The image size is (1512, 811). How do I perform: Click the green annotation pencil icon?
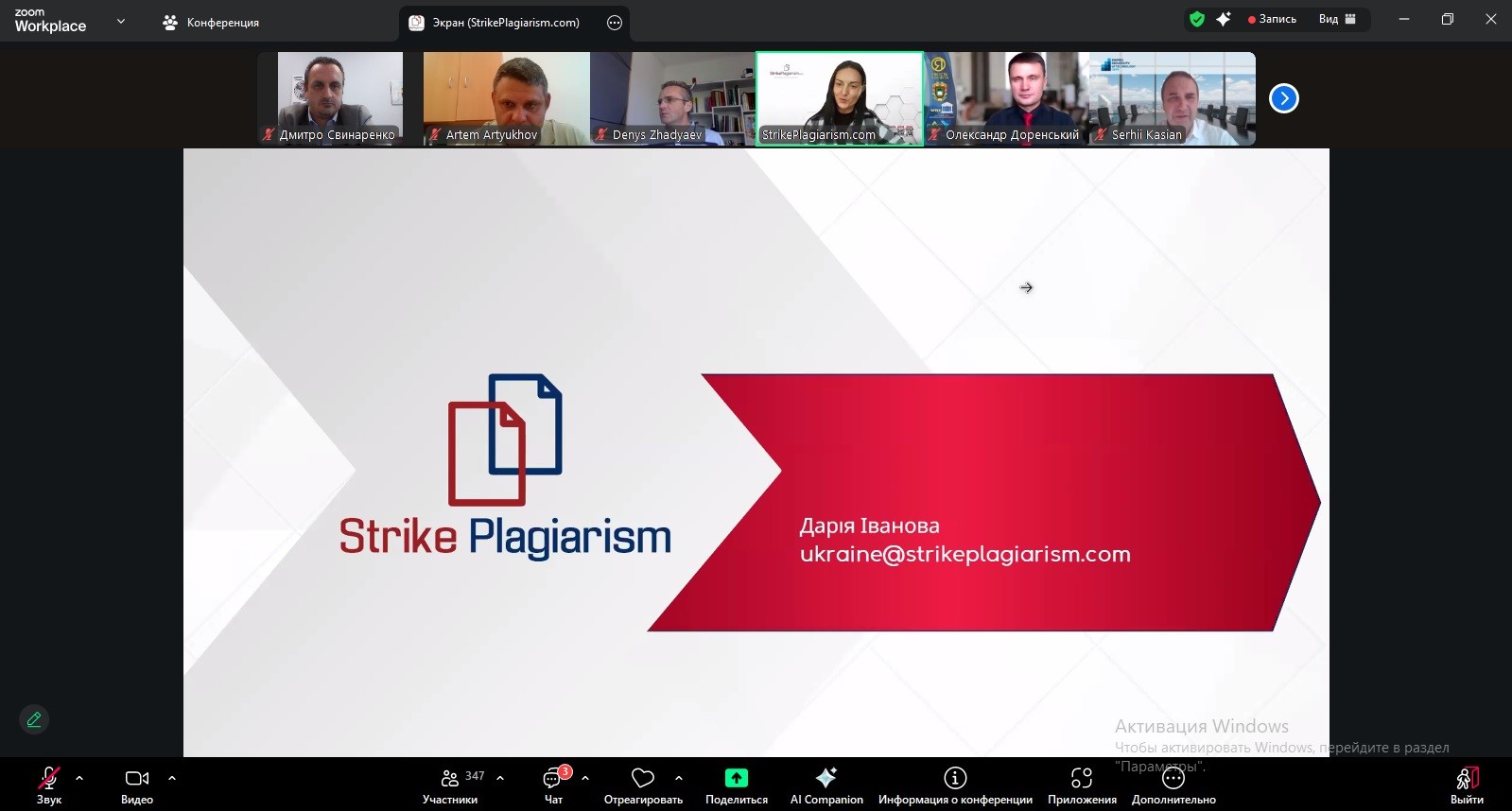(34, 720)
